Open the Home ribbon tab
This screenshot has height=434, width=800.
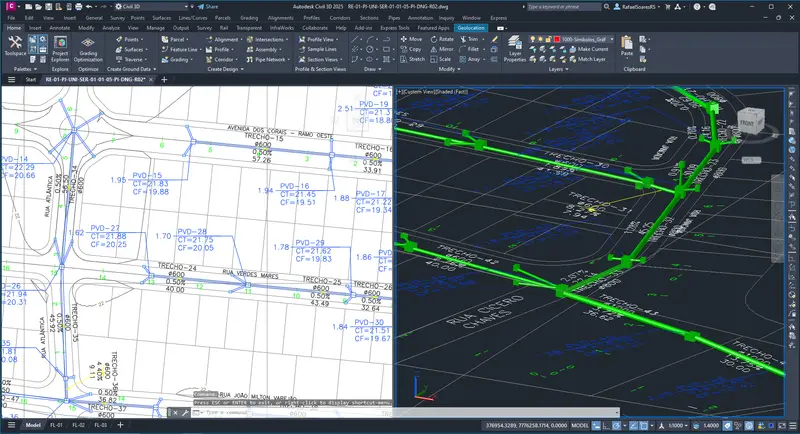coord(14,28)
